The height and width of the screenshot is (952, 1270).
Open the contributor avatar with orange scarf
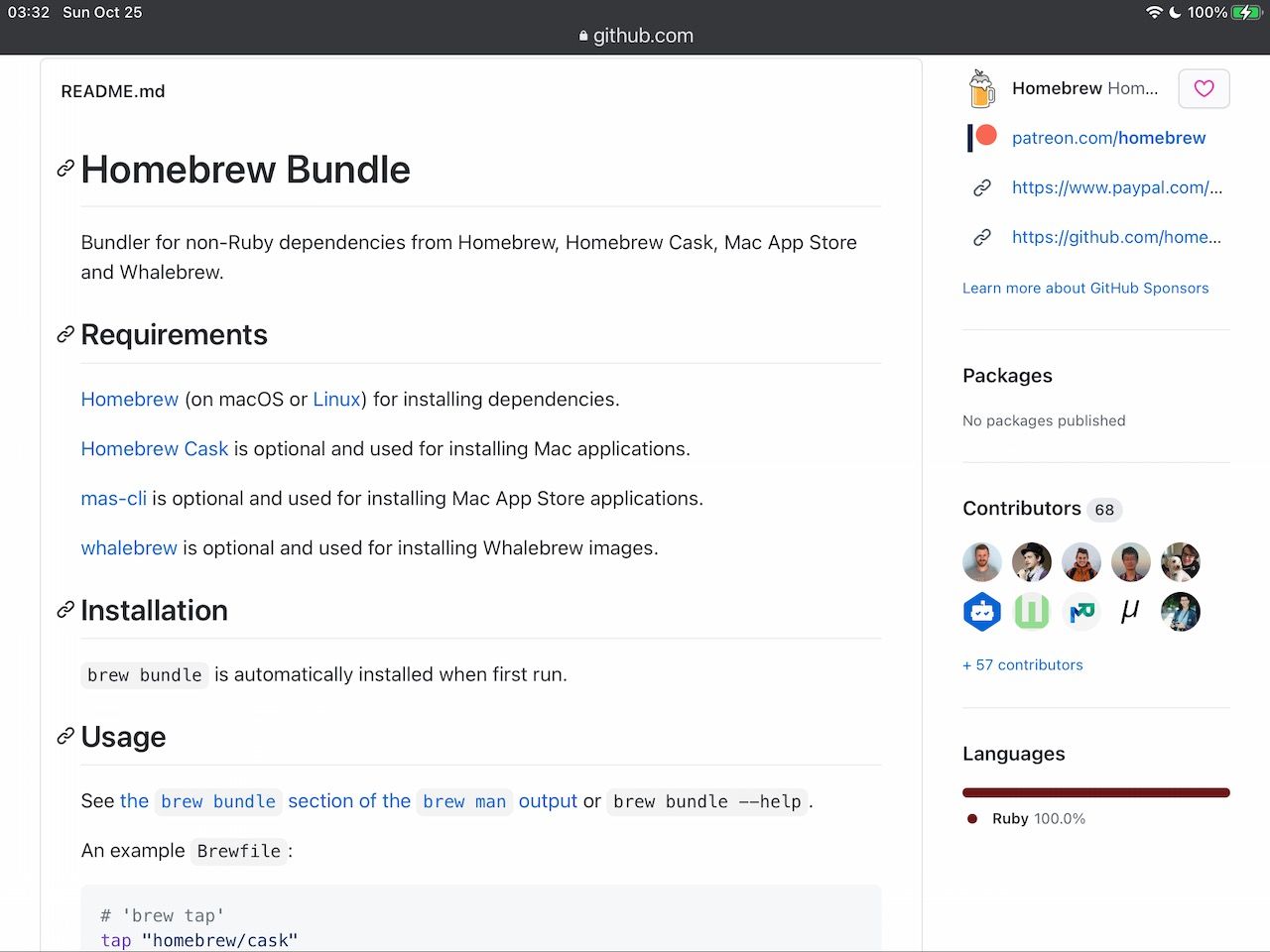1081,562
